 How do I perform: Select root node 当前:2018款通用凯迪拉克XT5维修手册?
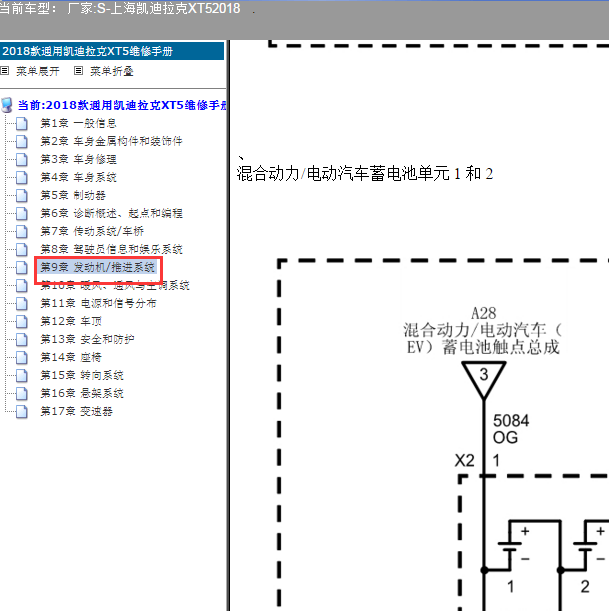(x=122, y=105)
